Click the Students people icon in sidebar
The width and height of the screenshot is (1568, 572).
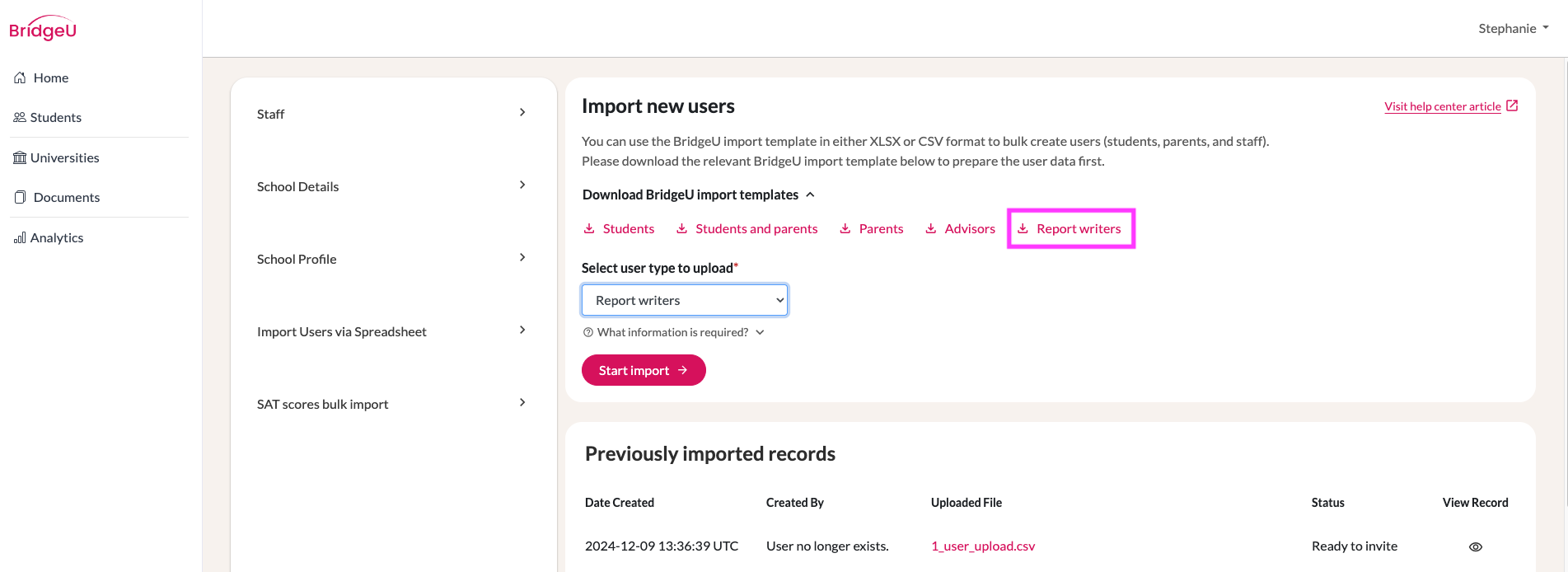coord(20,117)
